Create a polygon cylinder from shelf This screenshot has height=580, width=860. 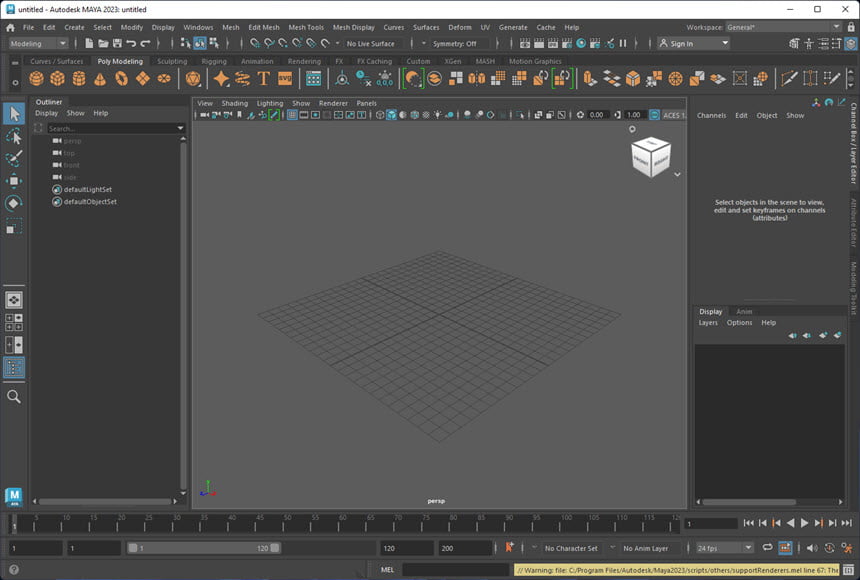pyautogui.click(x=79, y=79)
